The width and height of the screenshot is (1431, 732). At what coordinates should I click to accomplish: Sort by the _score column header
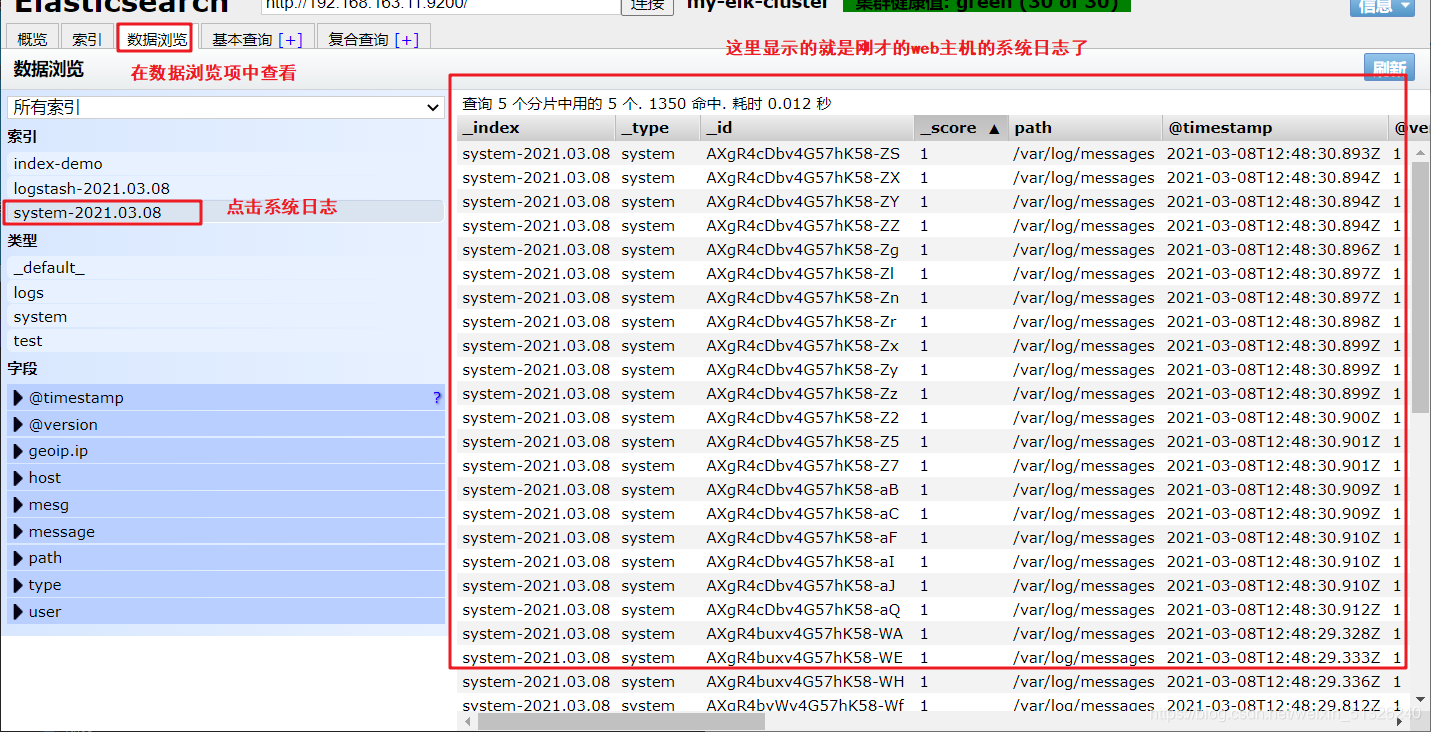click(961, 128)
